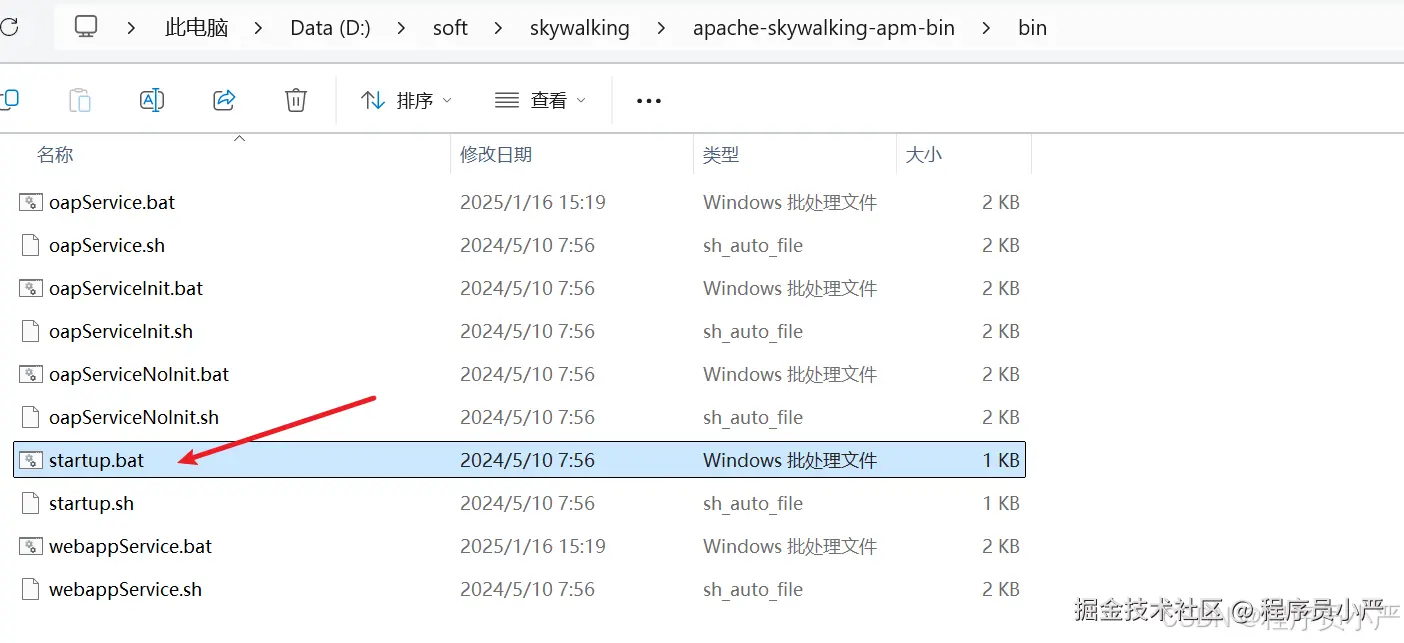Expand the 排序 dropdown chevron
The width and height of the screenshot is (1404, 643).
click(x=445, y=100)
